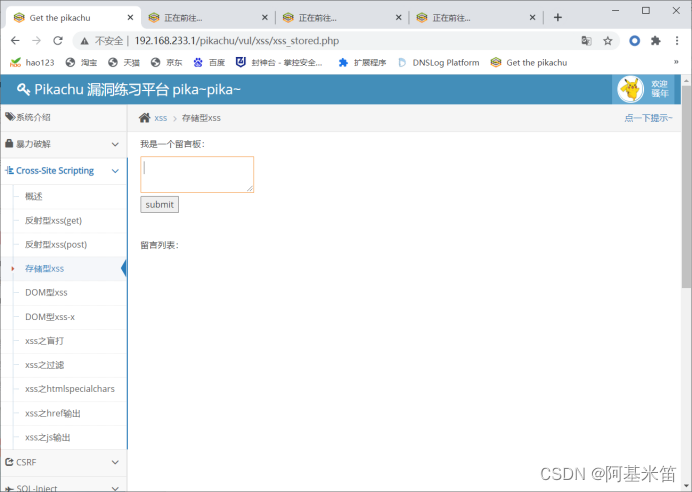
Task: Show more bookmarks with the double chevron
Action: pos(676,62)
